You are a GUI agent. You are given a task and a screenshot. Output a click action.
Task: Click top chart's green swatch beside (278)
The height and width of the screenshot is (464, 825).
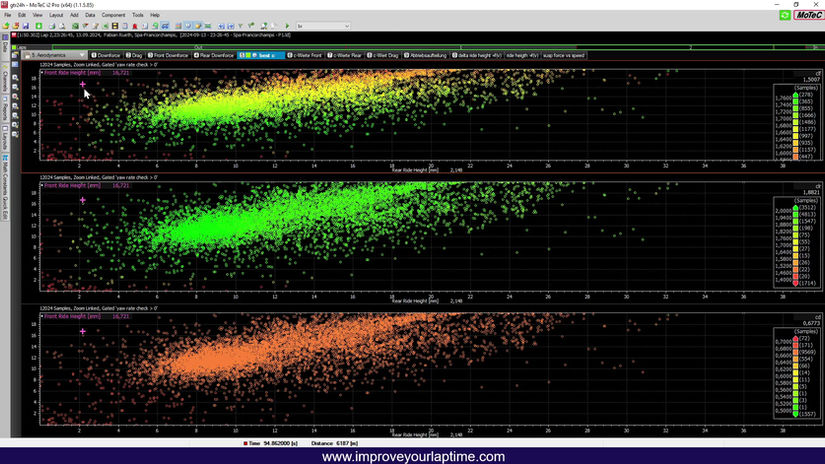click(796, 95)
